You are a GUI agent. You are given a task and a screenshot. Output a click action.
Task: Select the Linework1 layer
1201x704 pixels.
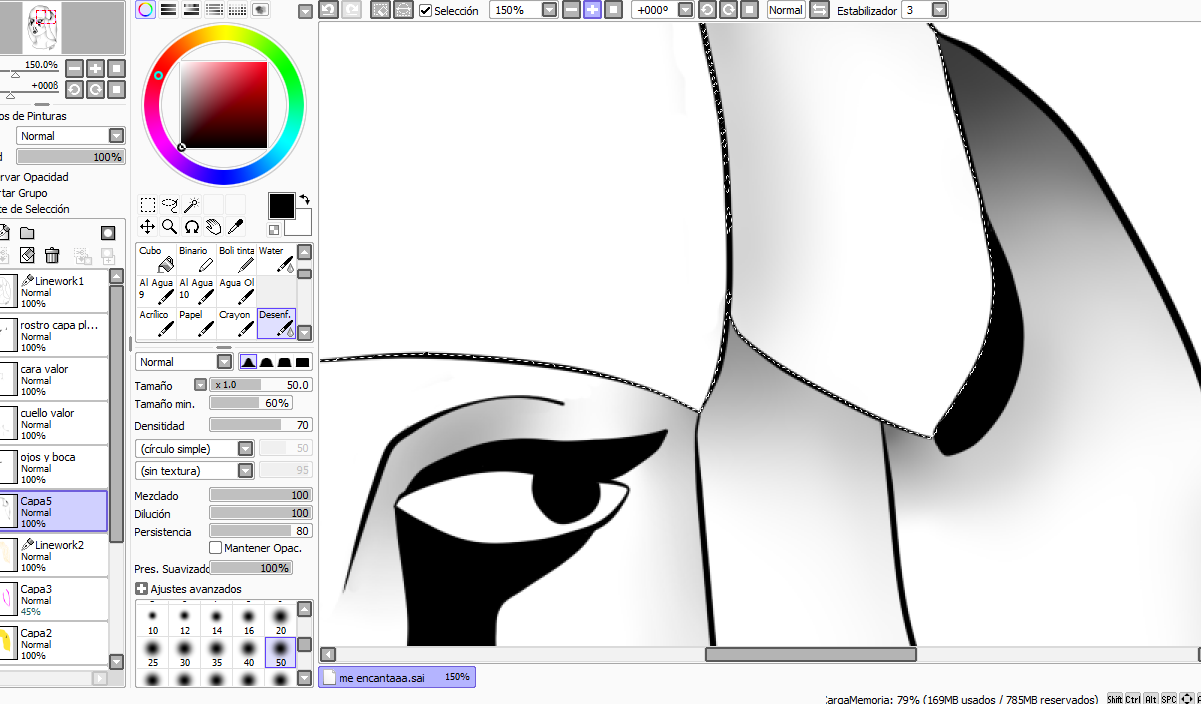54,291
